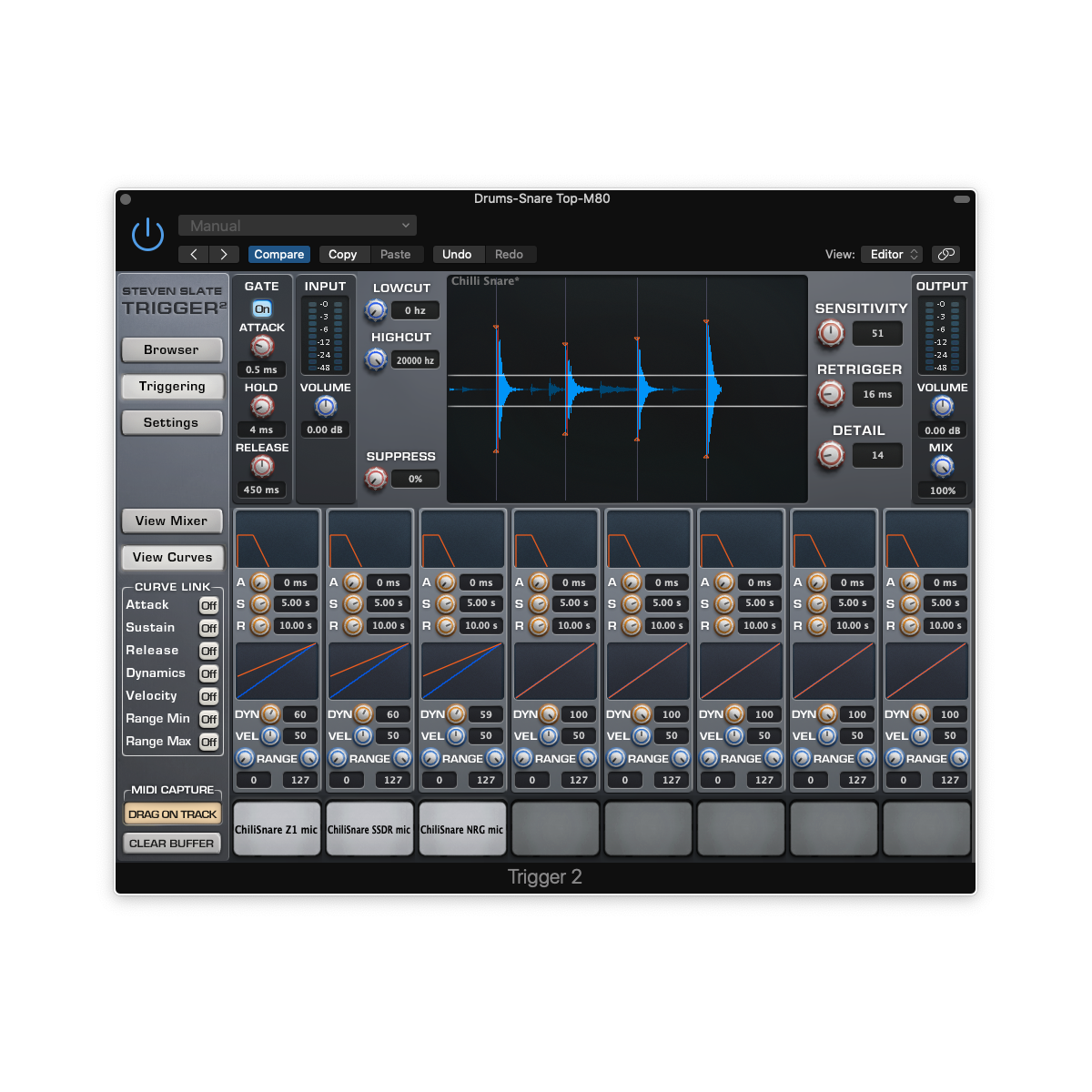The image size is (1092, 1092).
Task: Toggle the GATE On switch
Action: click(262, 308)
